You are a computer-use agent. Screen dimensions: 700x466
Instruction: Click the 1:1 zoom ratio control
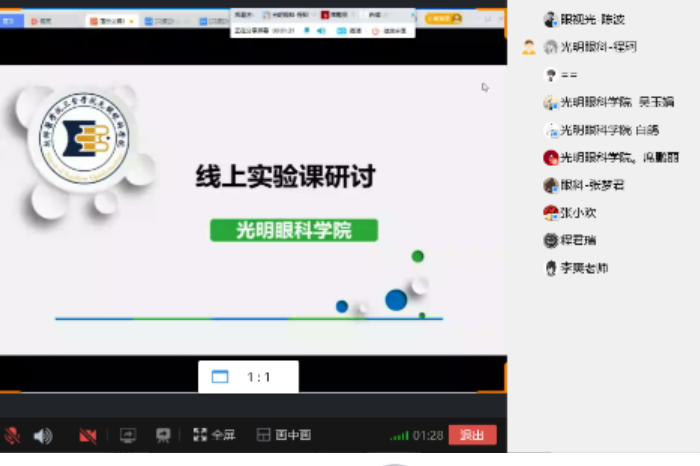coord(247,377)
